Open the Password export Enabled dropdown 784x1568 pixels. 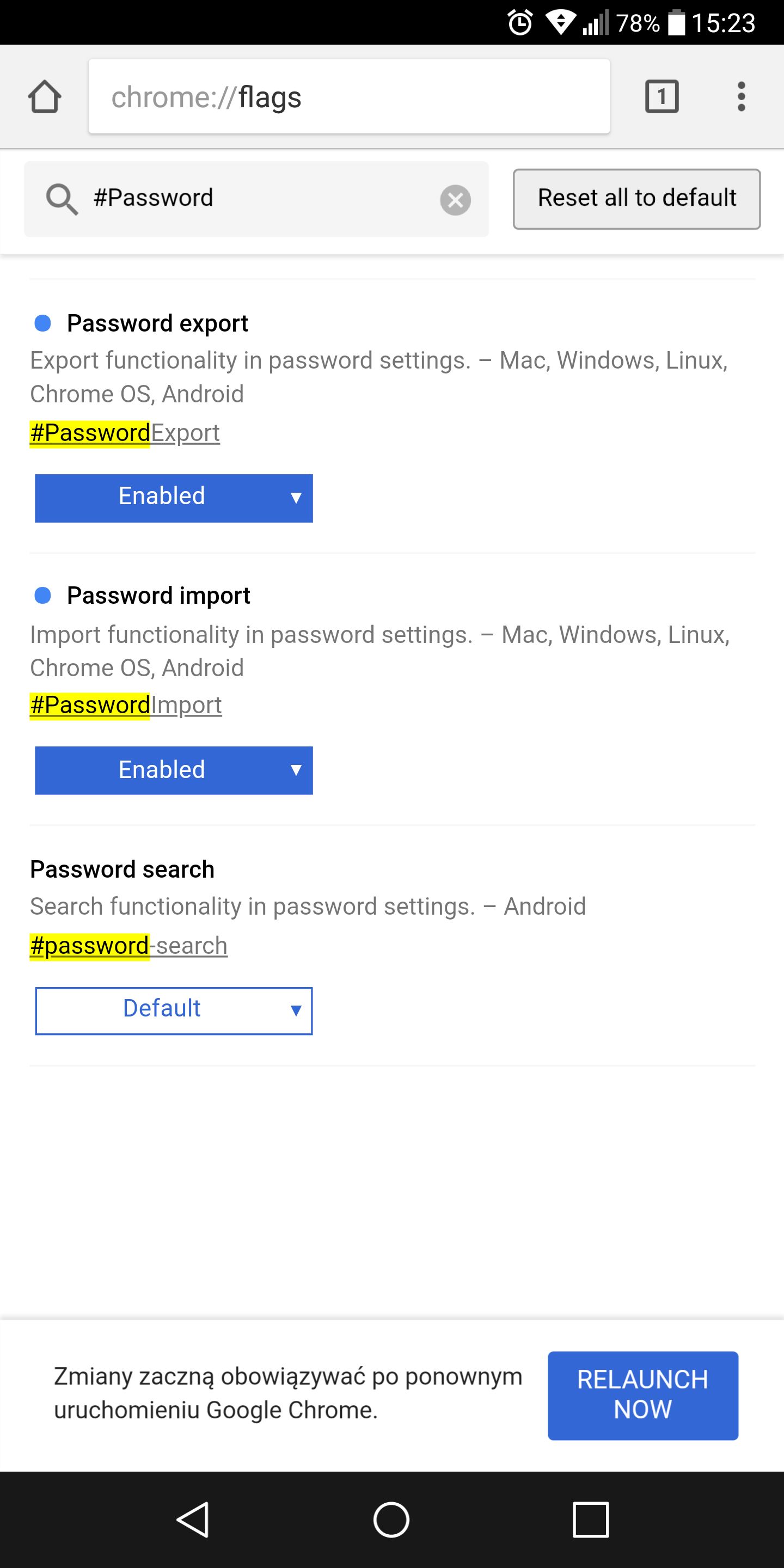[x=174, y=498]
